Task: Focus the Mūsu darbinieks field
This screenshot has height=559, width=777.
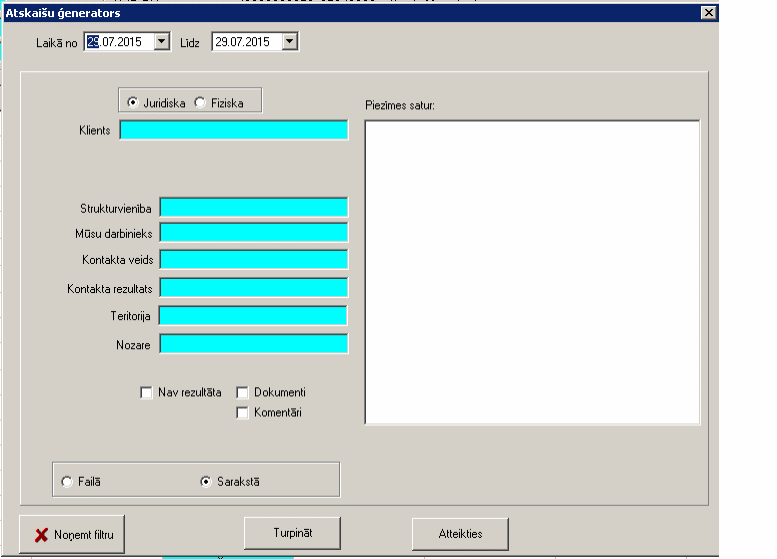Action: 254,232
